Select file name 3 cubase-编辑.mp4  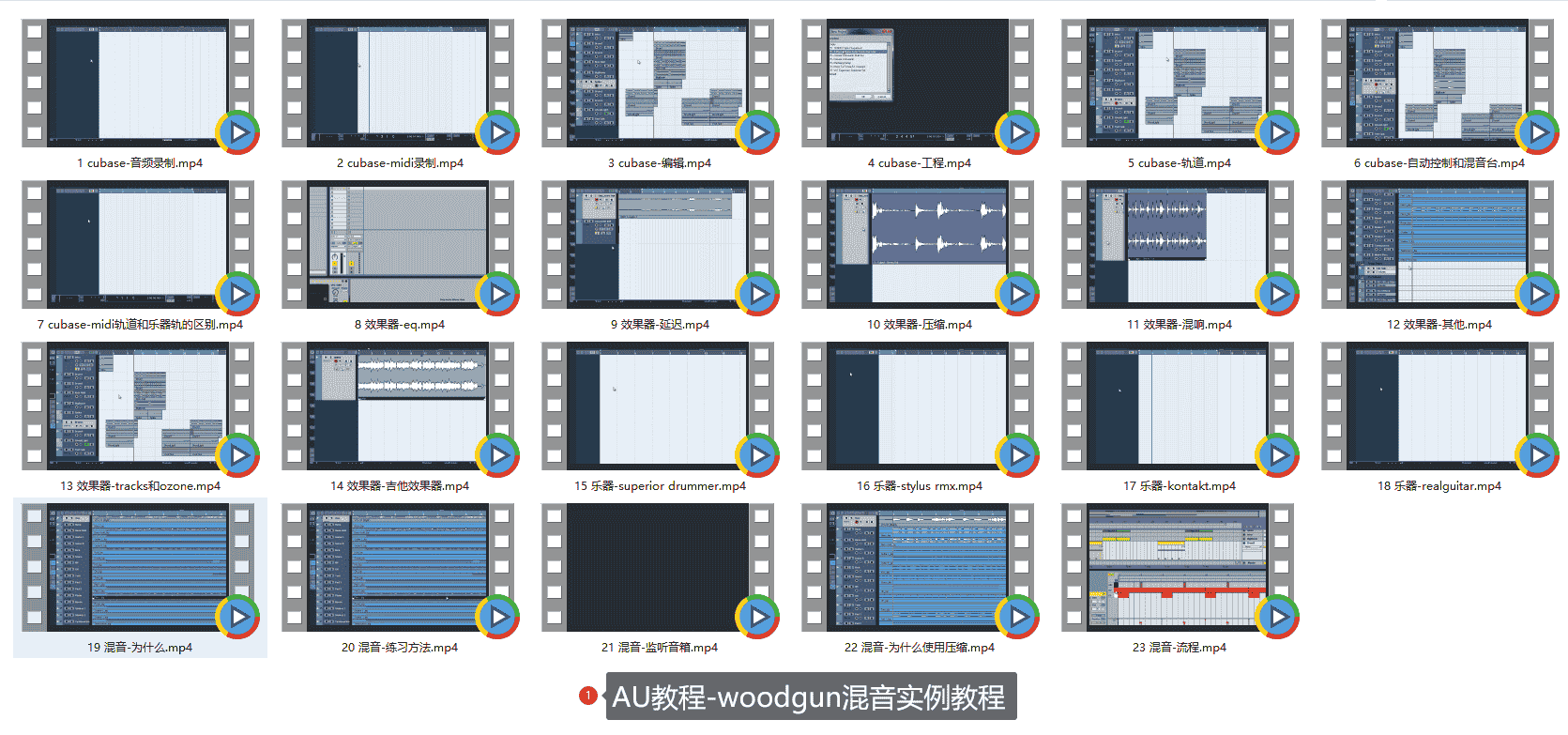tap(660, 163)
